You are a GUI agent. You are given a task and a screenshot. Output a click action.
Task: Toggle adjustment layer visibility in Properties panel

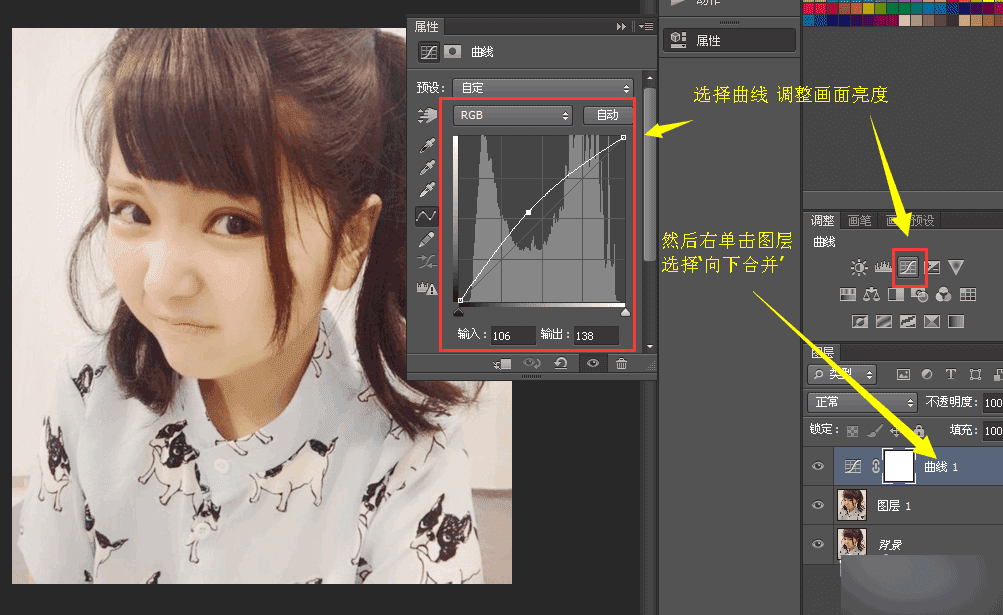point(593,363)
